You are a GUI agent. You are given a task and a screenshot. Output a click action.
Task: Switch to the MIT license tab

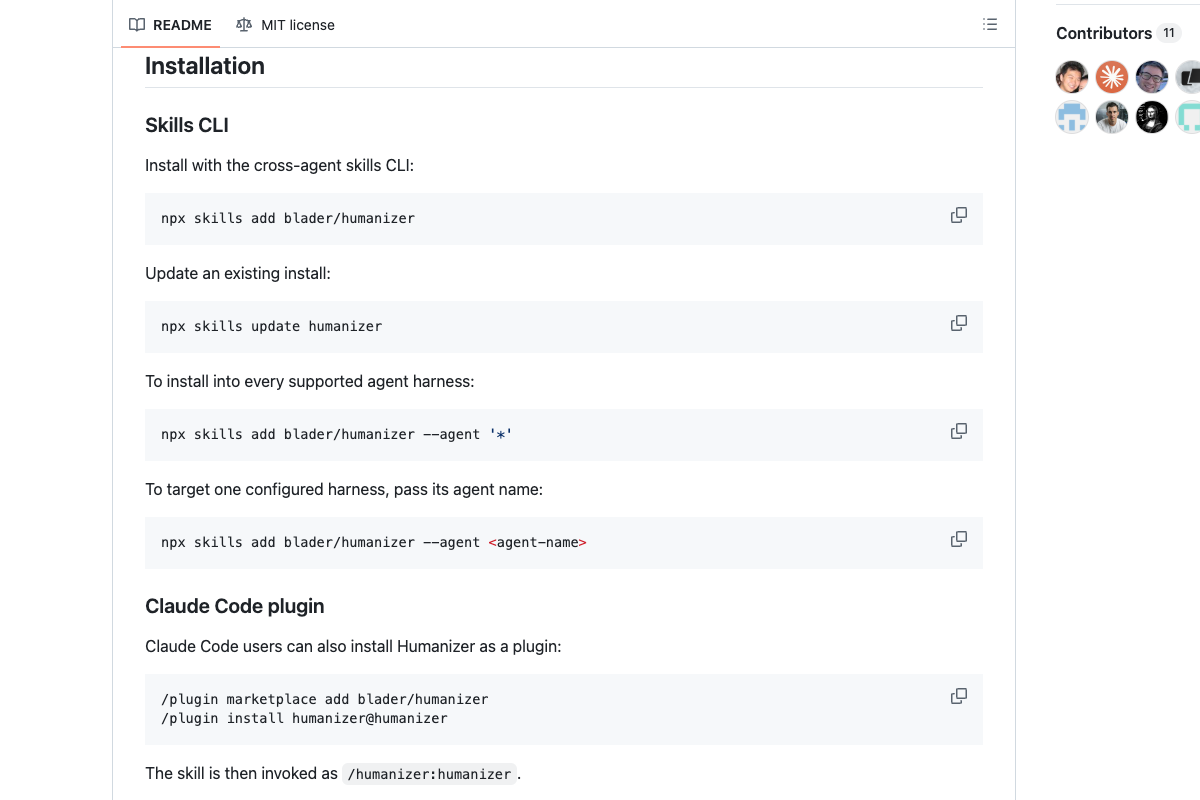[286, 25]
